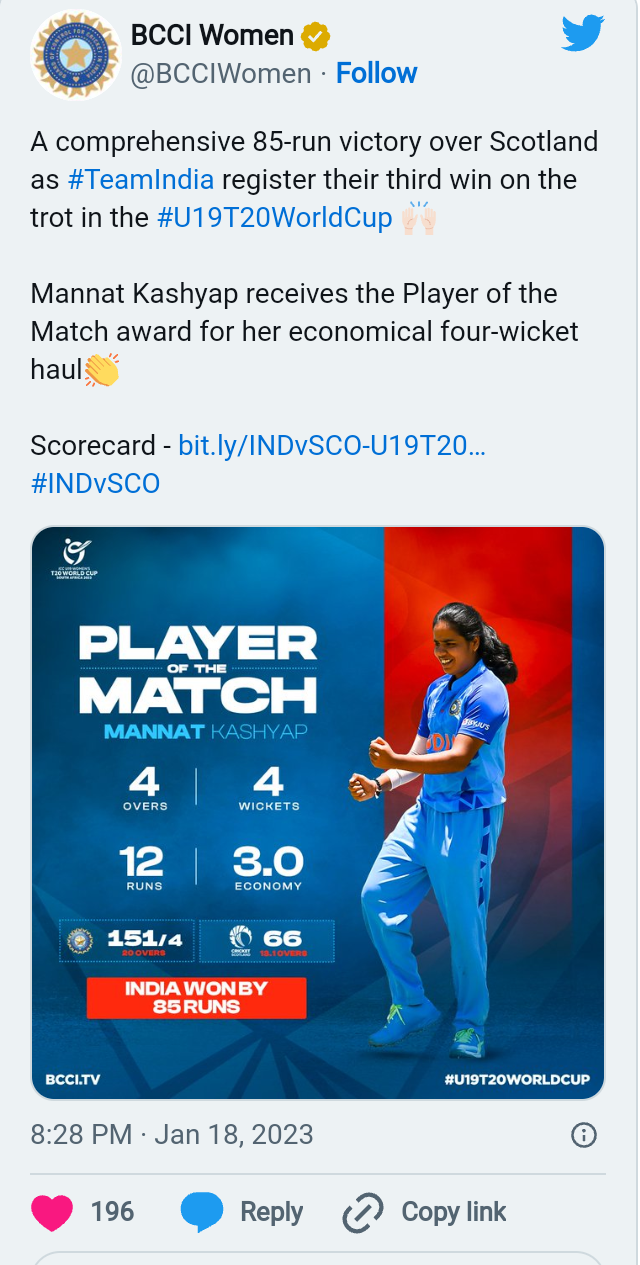Viewport: 640px width, 1265px height.
Task: Click the gold verified badge
Action: 315,37
